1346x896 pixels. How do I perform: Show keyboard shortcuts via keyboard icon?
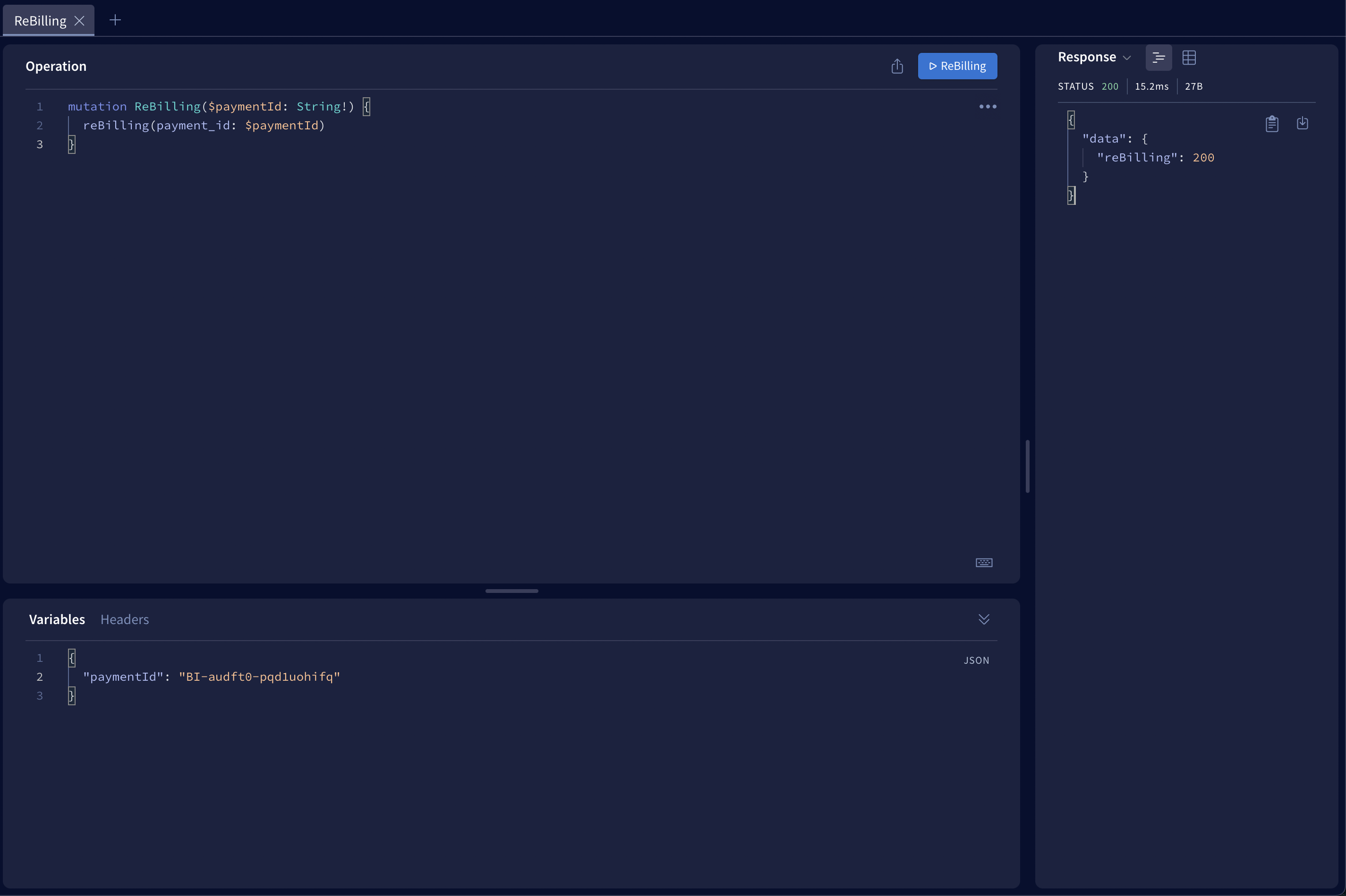[983, 563]
